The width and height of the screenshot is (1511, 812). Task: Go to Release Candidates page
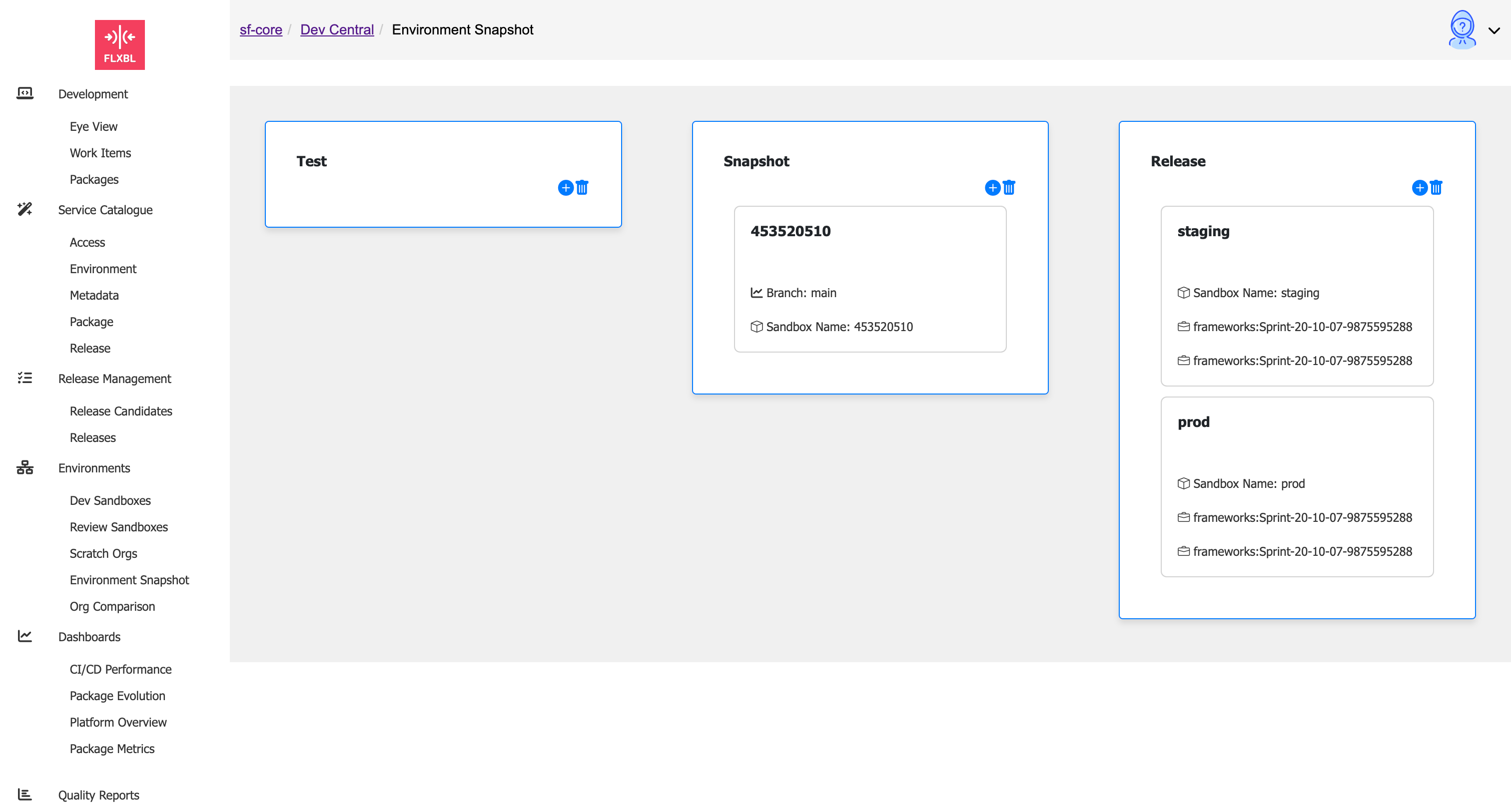click(x=121, y=410)
